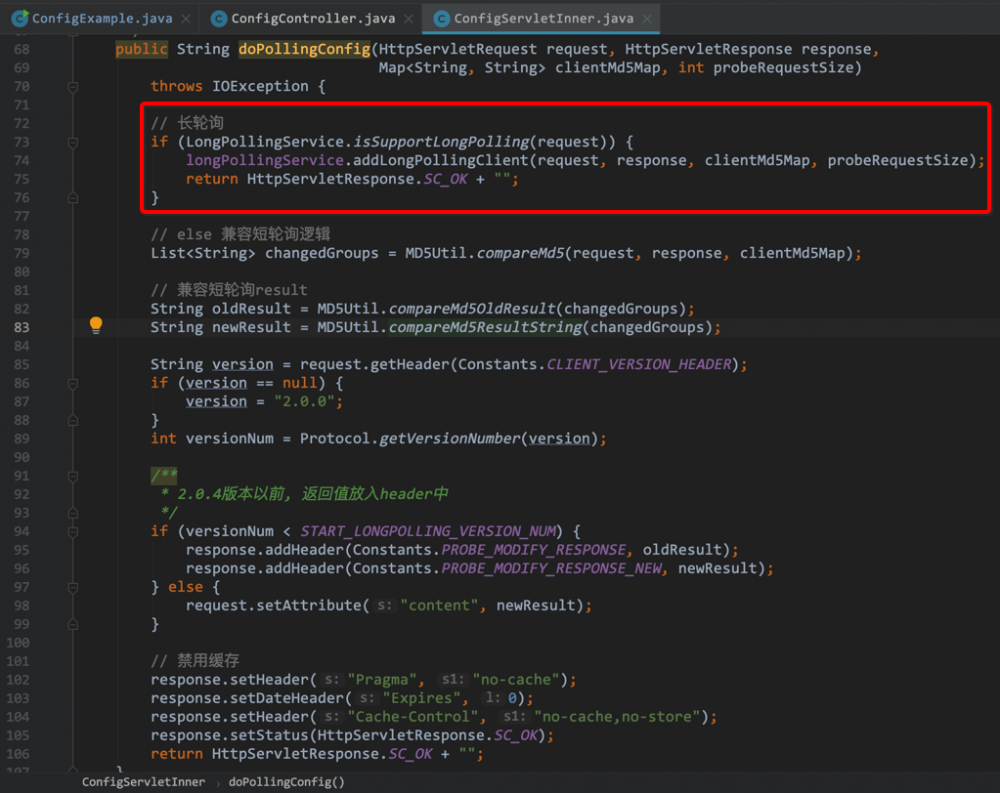
Task: Click the fold end marker at line 88
Action: 73,421
